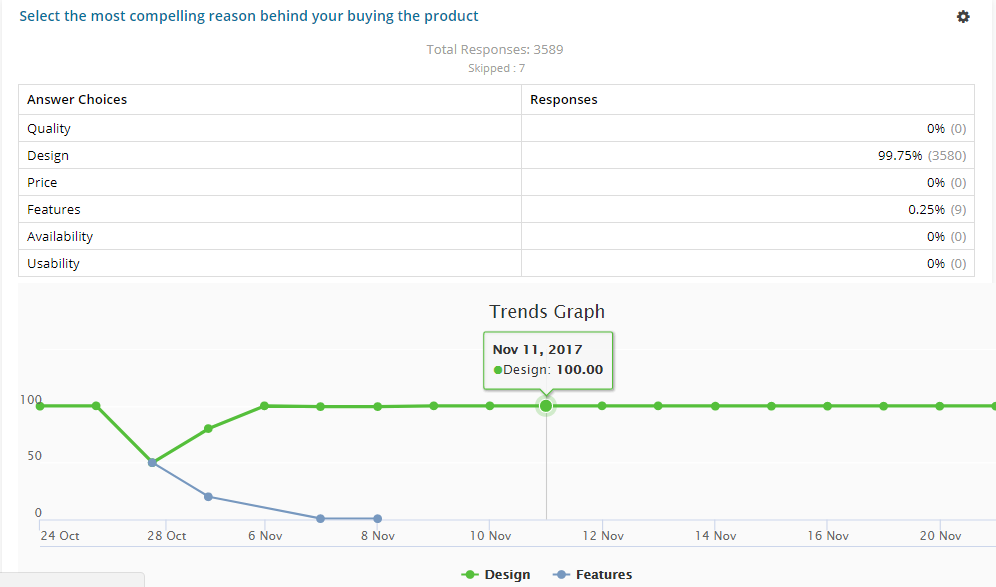
Task: Select the Design point at 14 Nov
Action: point(715,406)
